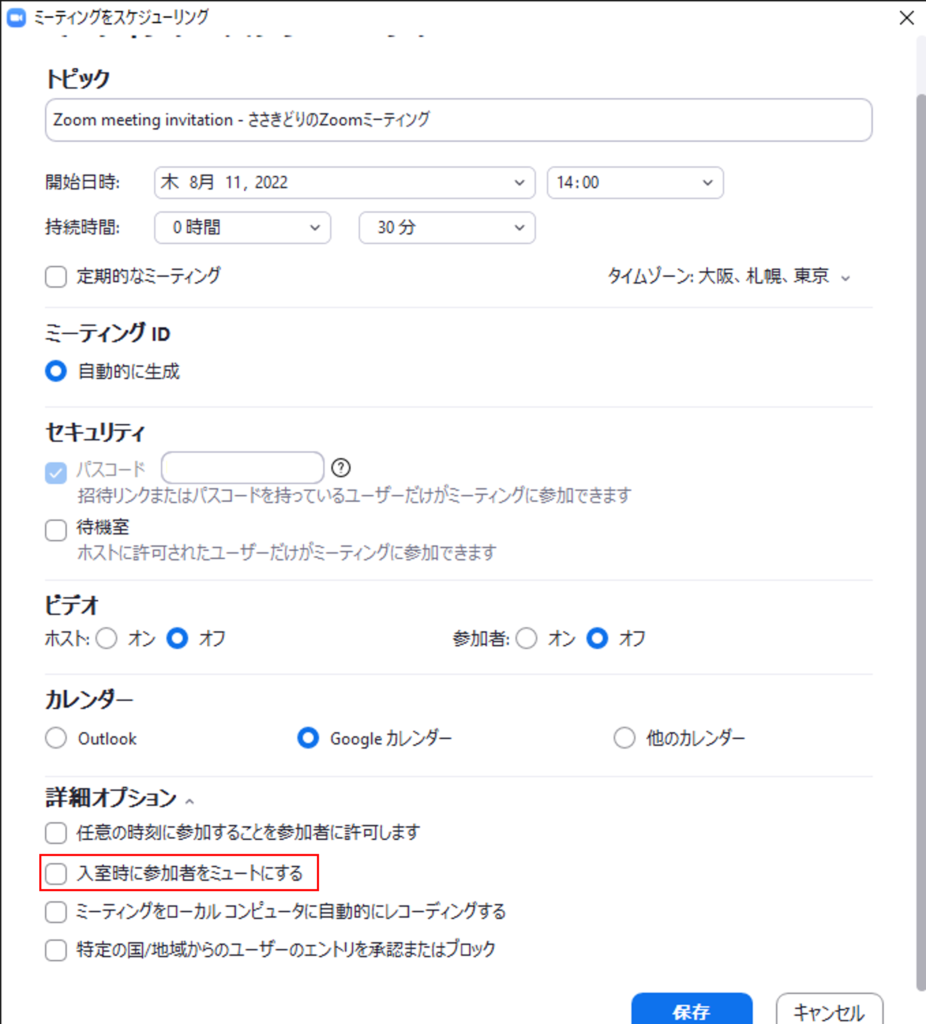The width and height of the screenshot is (926, 1024).
Task: Enable automatic local recording checkbox
Action: tap(56, 912)
